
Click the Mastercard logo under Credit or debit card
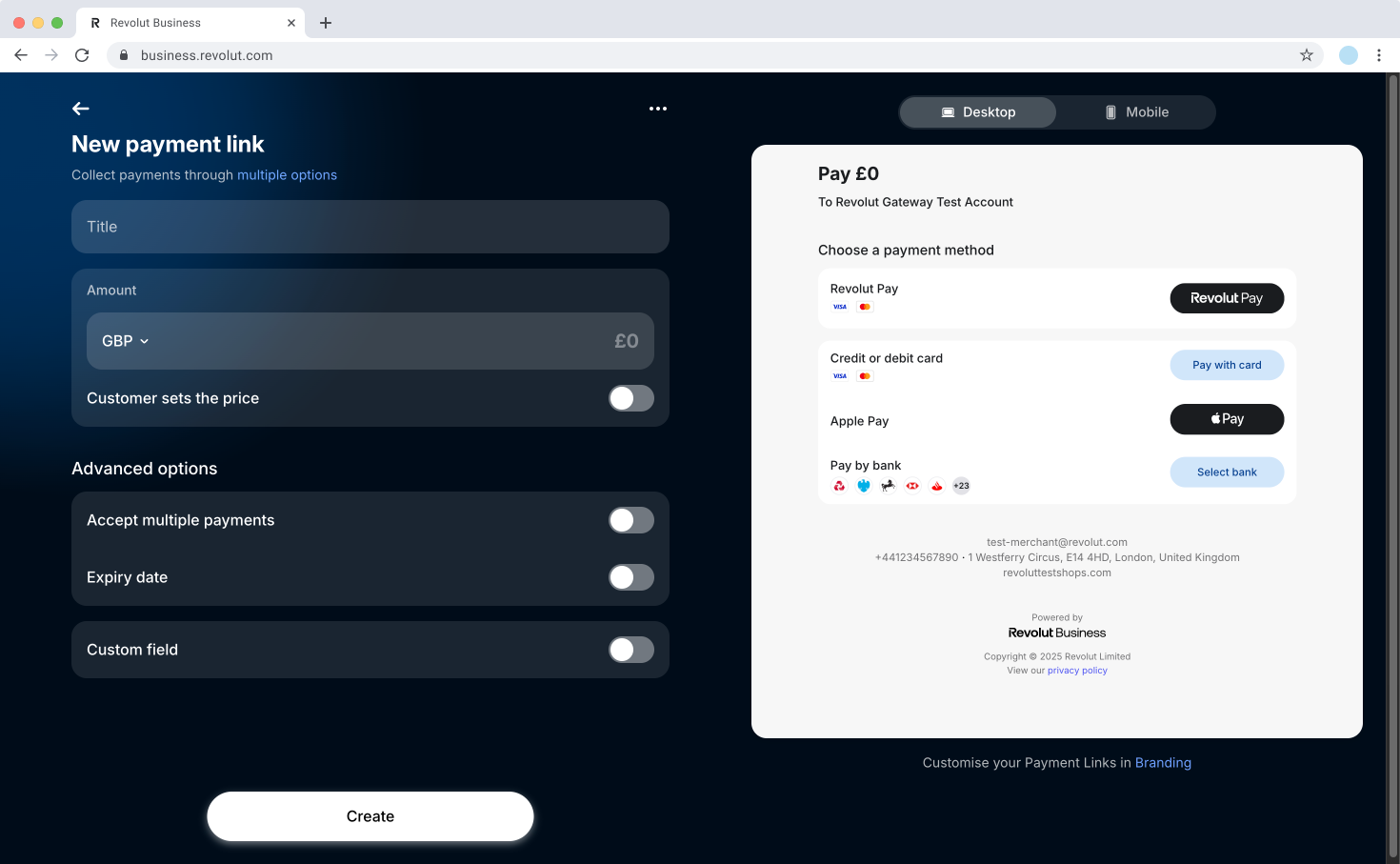(x=864, y=375)
